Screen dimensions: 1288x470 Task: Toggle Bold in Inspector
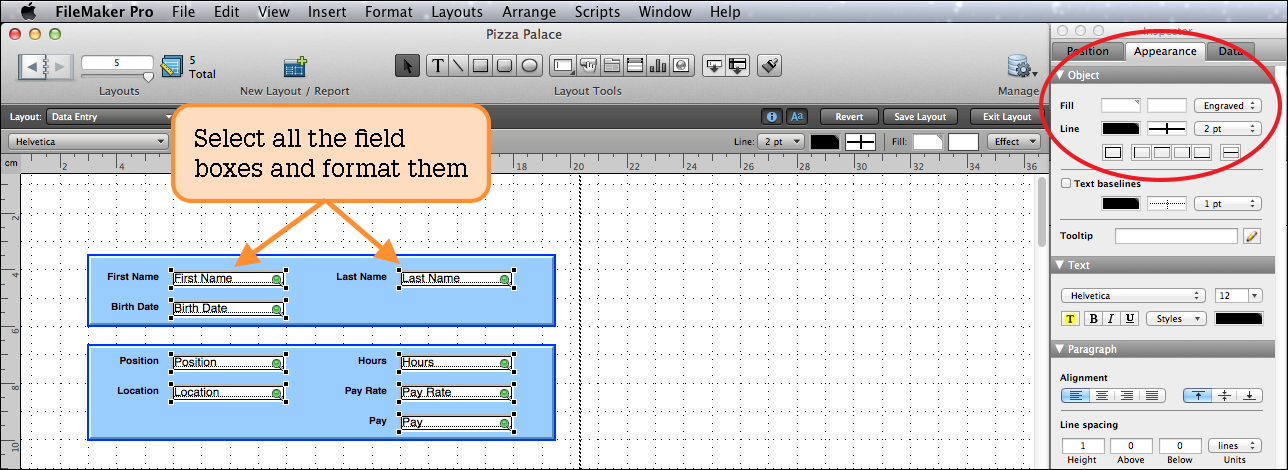(1094, 319)
